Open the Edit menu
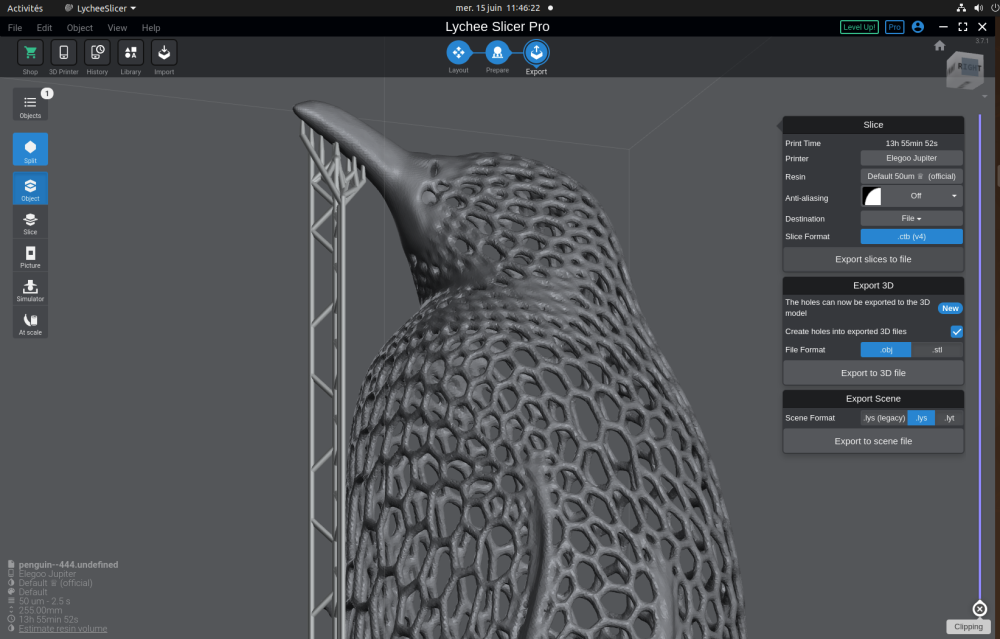 44,27
